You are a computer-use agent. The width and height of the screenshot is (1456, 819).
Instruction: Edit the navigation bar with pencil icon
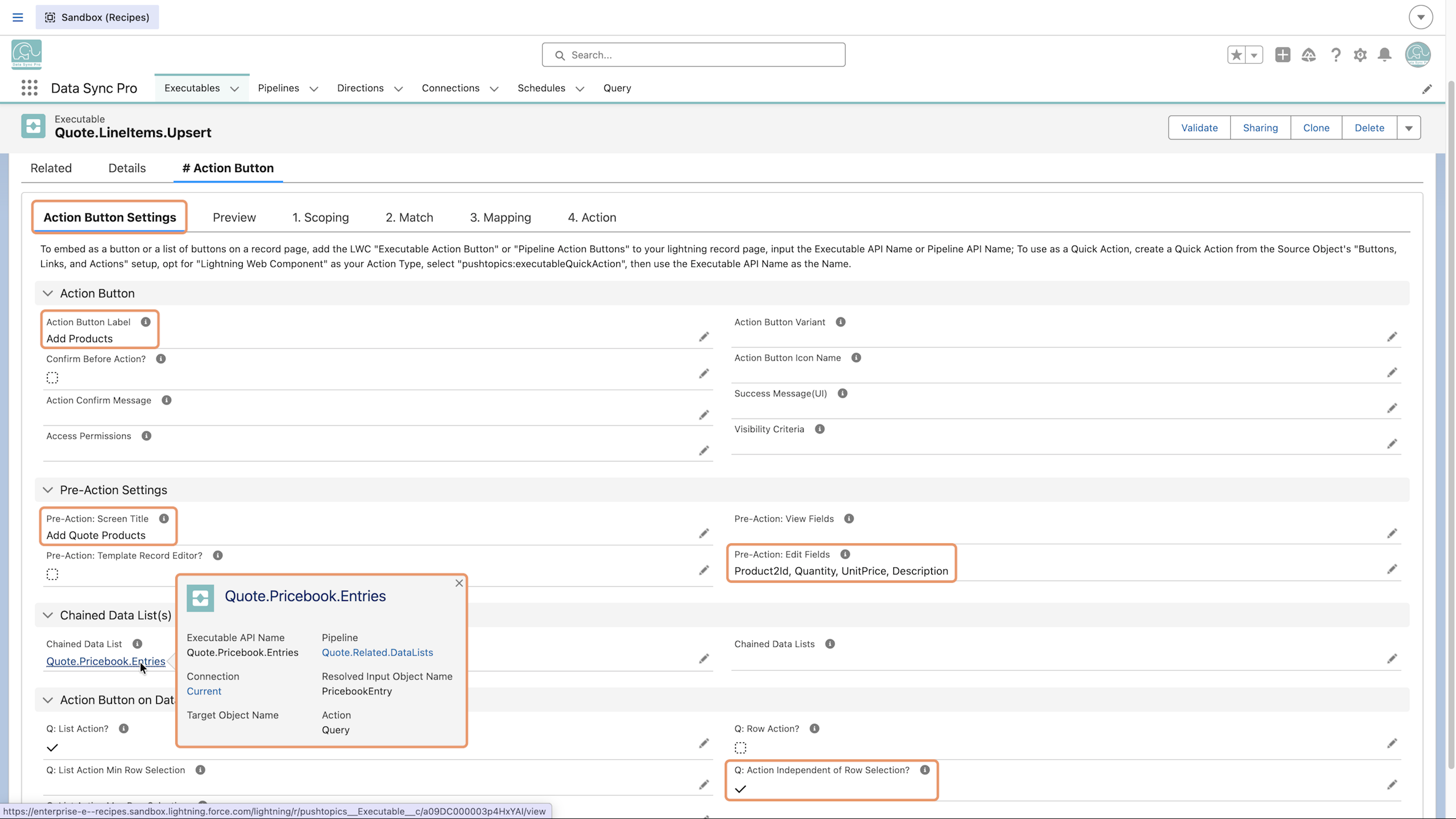1427,89
